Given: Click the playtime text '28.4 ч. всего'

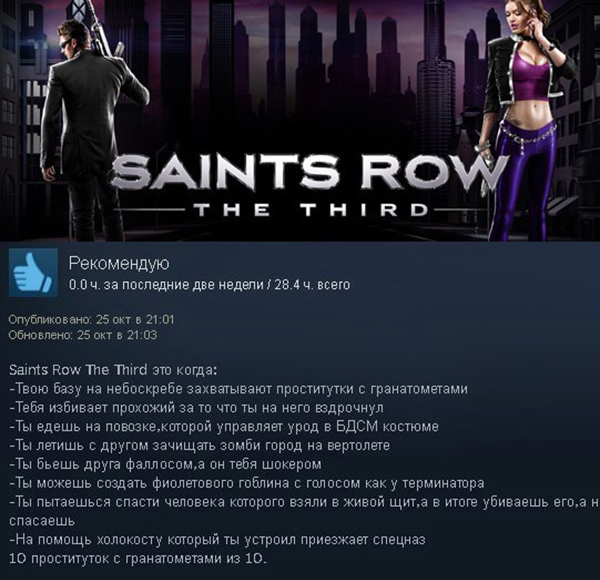Looking at the screenshot, I should click(x=312, y=285).
